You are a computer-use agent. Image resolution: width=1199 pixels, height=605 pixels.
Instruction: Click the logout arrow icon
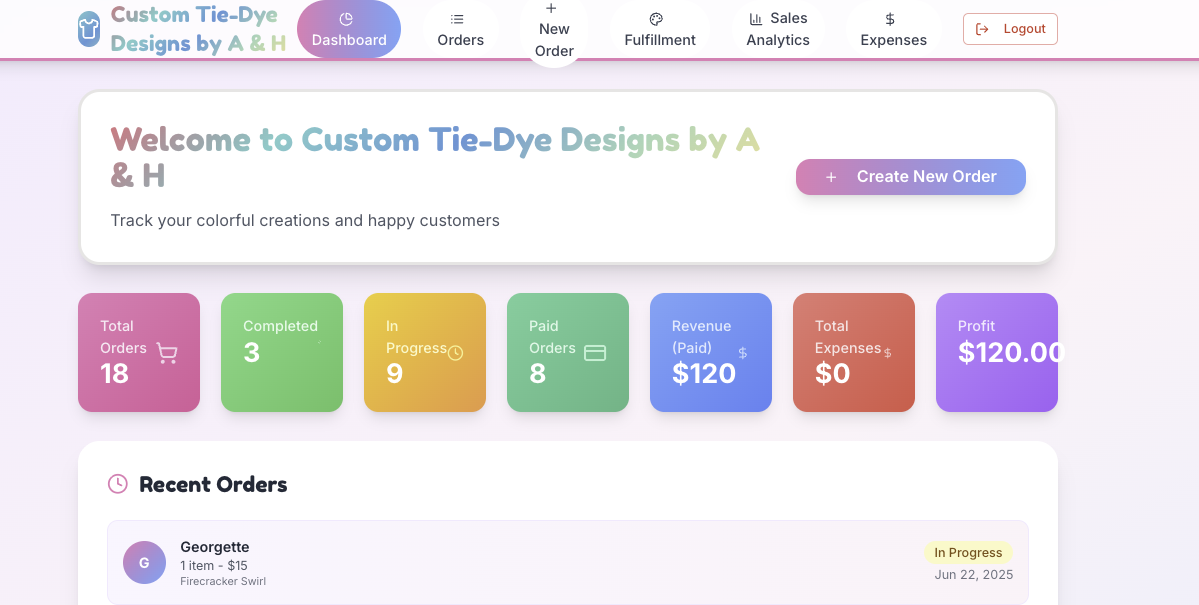[x=983, y=29]
